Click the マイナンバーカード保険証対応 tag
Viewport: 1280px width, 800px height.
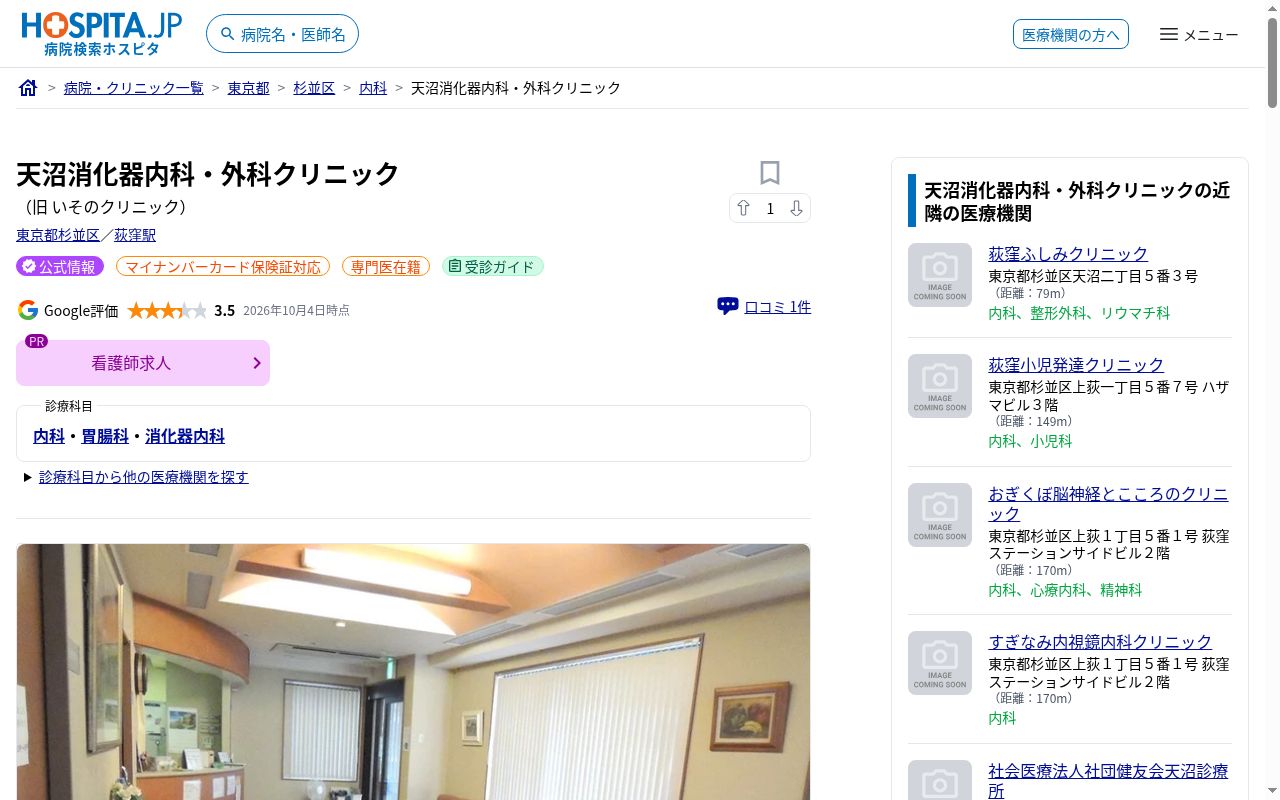pos(223,266)
